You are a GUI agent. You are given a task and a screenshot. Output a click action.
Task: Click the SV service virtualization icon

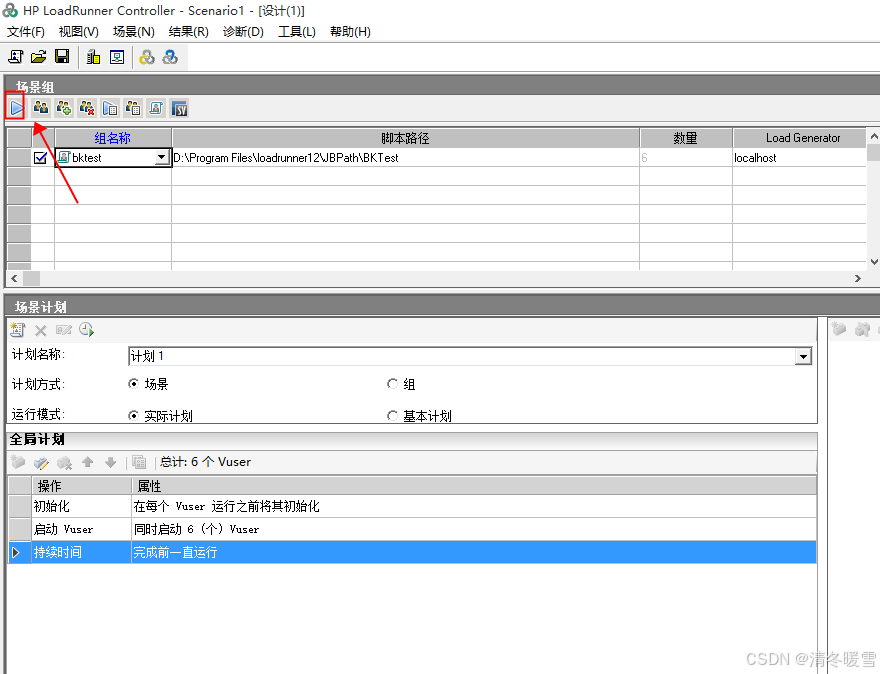coord(180,108)
